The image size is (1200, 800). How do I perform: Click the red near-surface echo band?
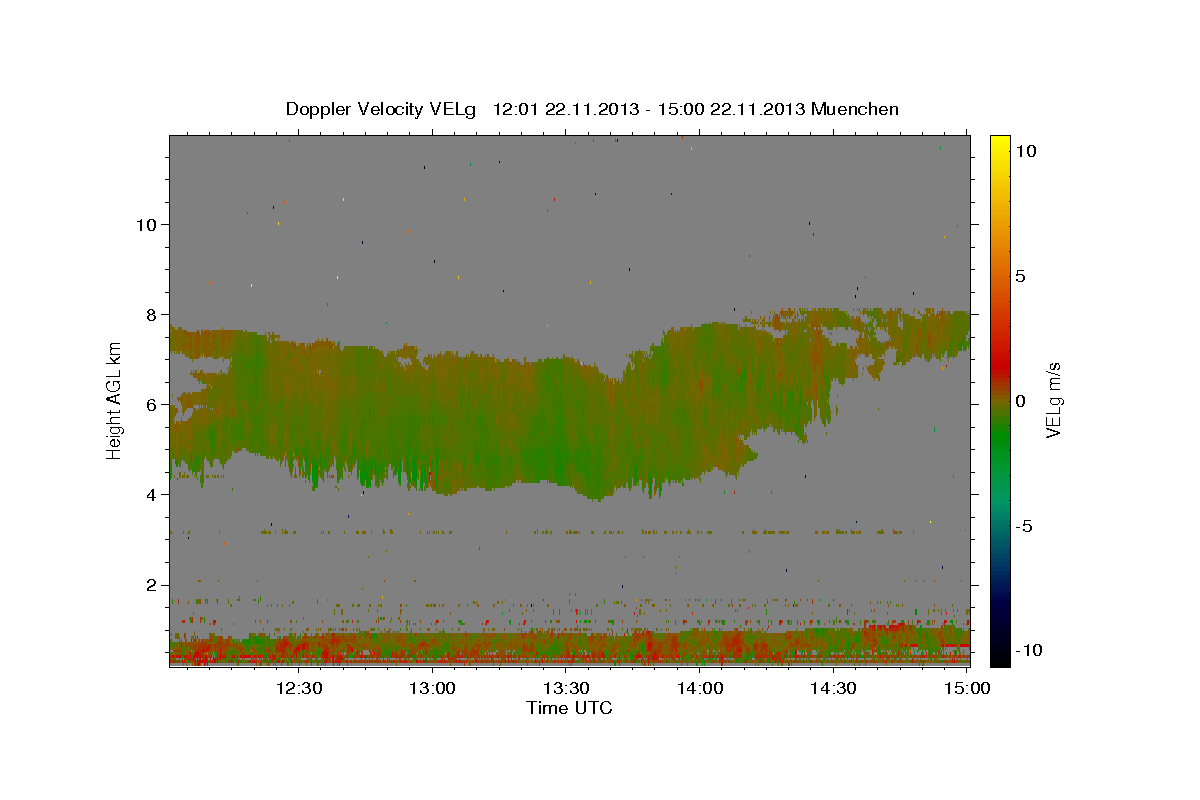[x=569, y=648]
